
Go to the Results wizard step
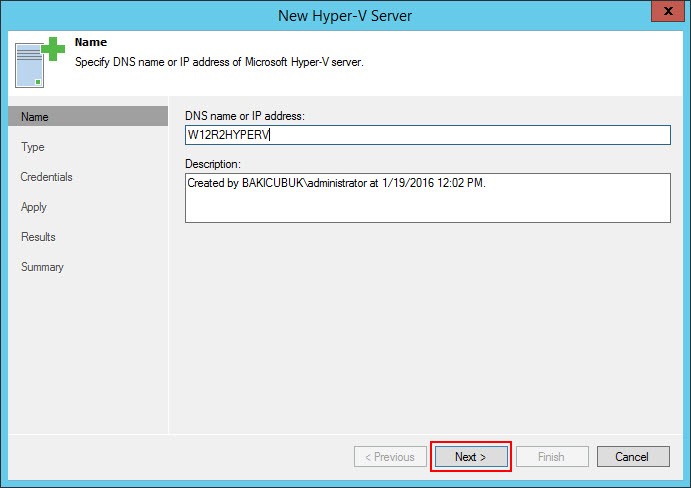tap(38, 237)
